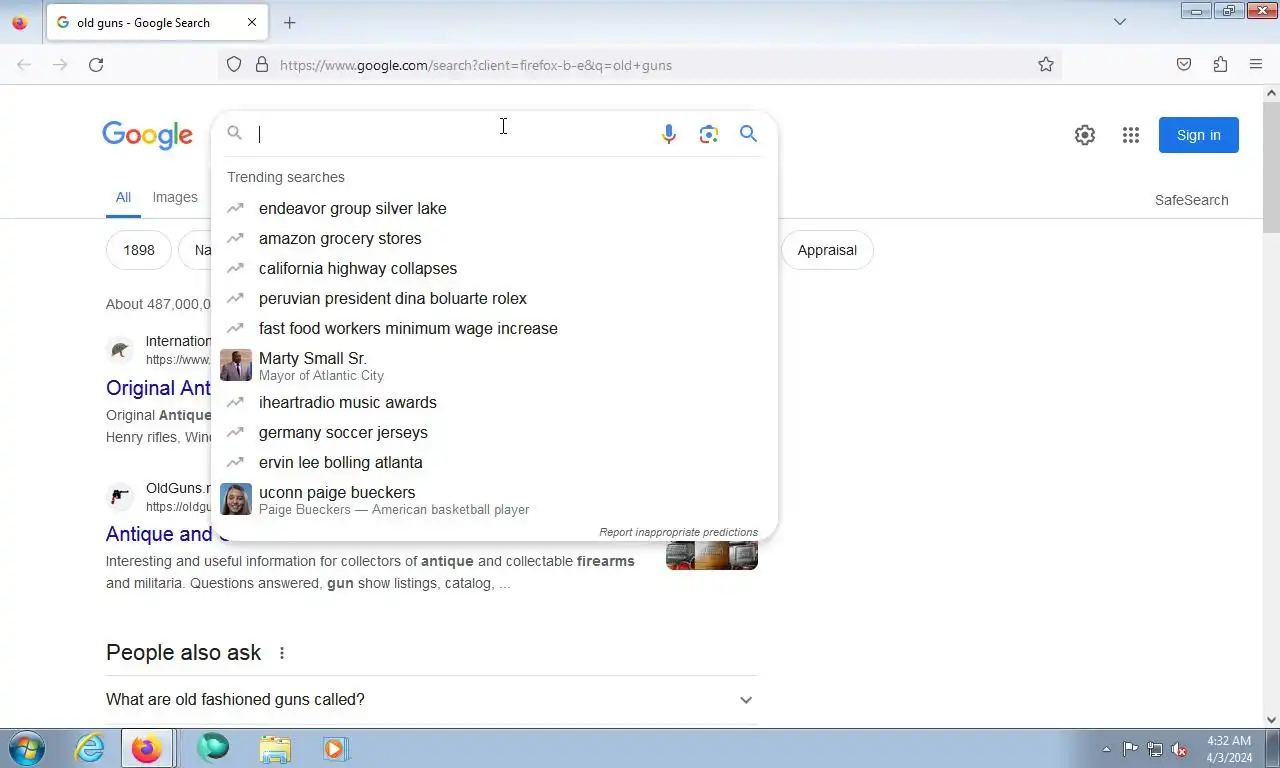Start a voice search with the microphone icon
Viewport: 1280px width, 768px height.
[x=669, y=134]
